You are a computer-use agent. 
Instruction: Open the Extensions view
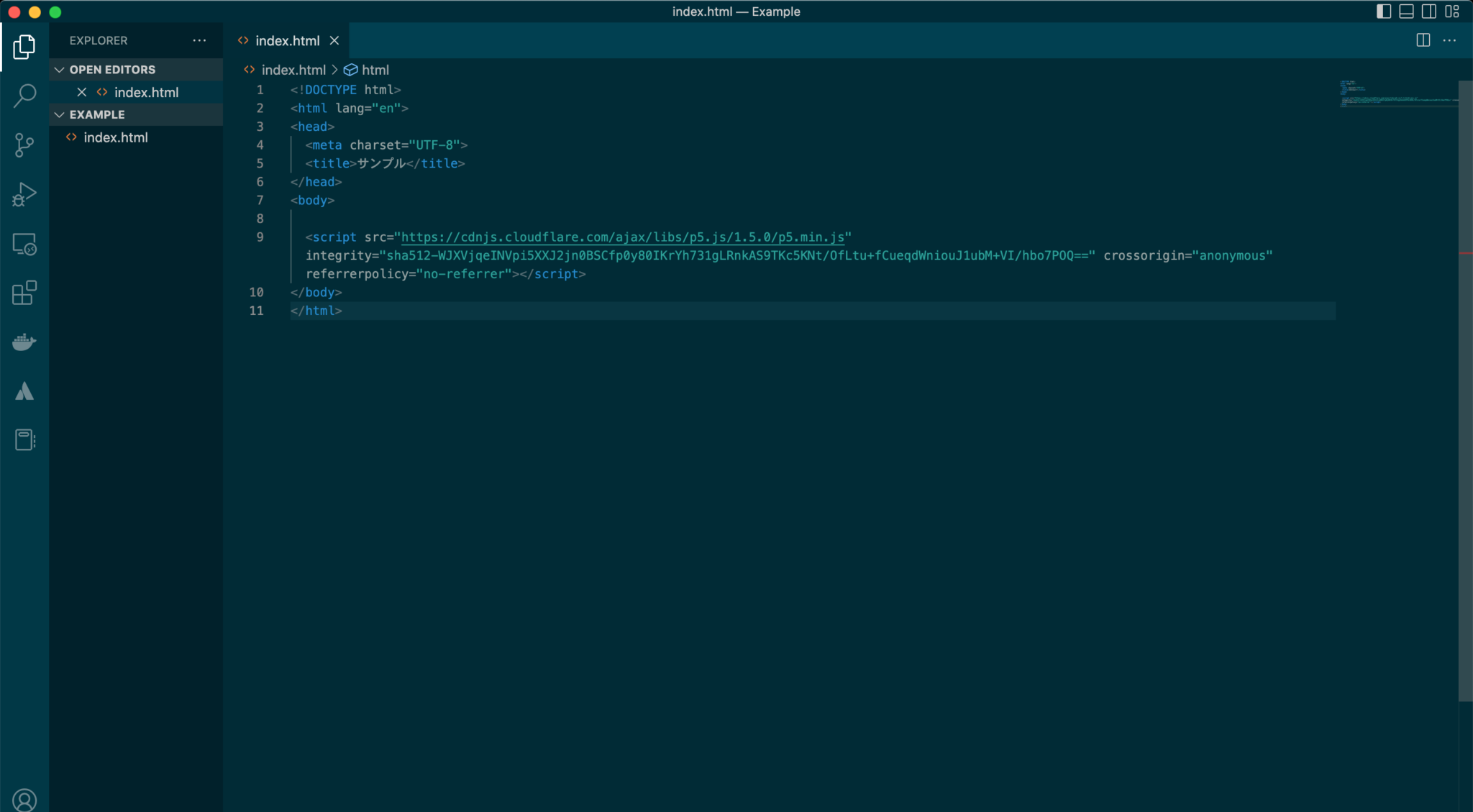(x=24, y=293)
